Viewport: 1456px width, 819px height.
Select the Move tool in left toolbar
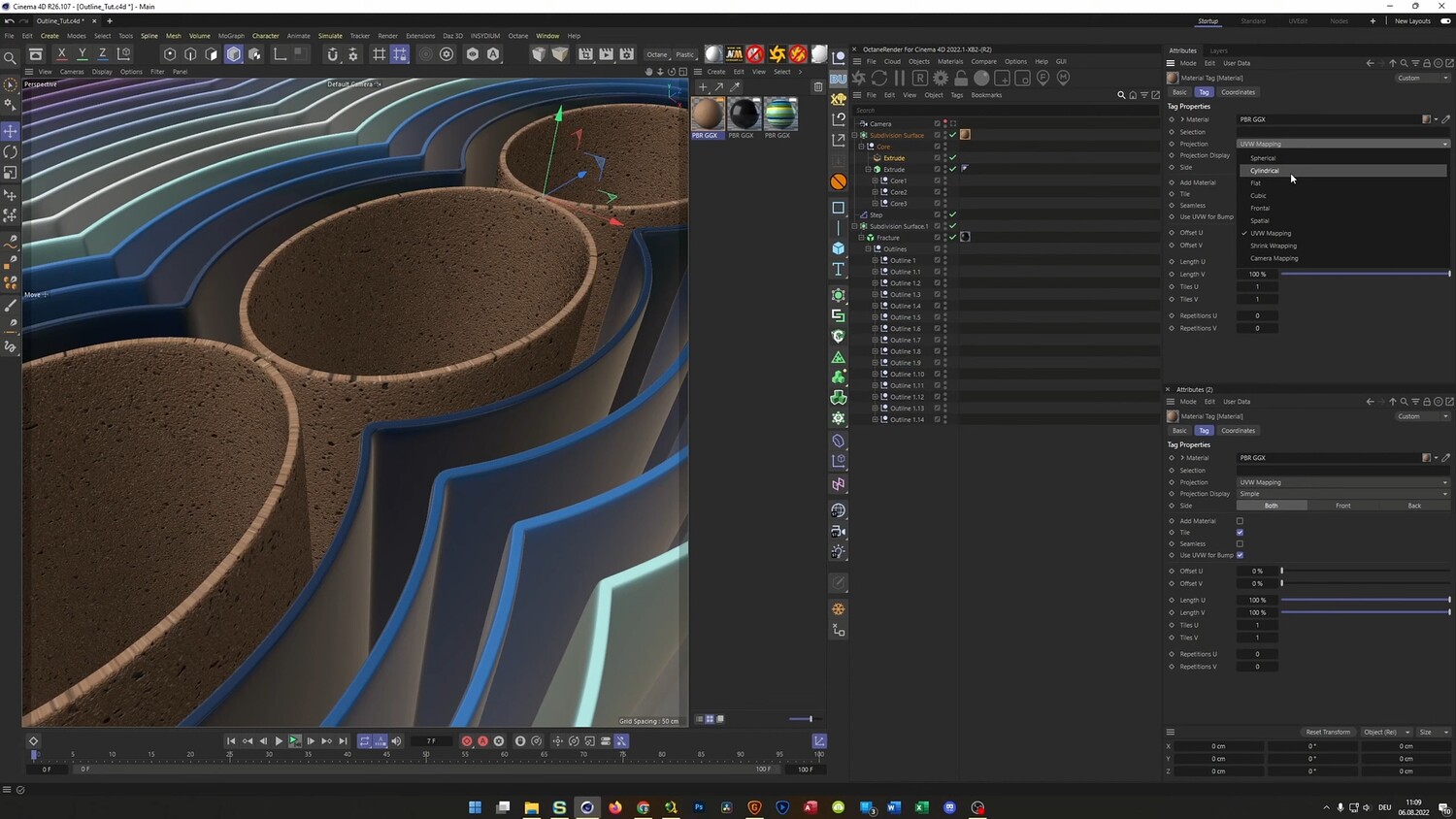click(x=11, y=131)
